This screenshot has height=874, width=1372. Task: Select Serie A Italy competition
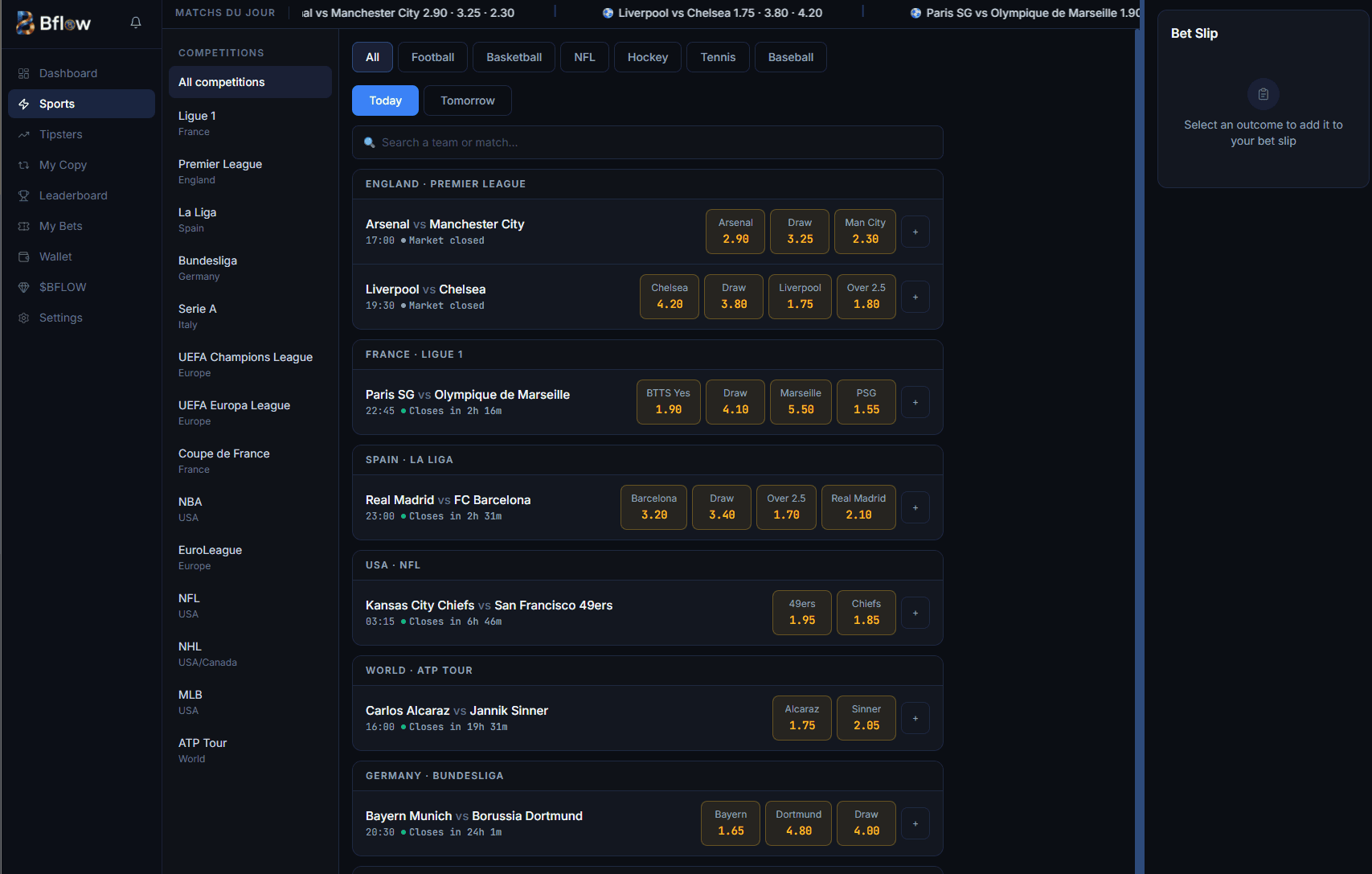pos(250,316)
